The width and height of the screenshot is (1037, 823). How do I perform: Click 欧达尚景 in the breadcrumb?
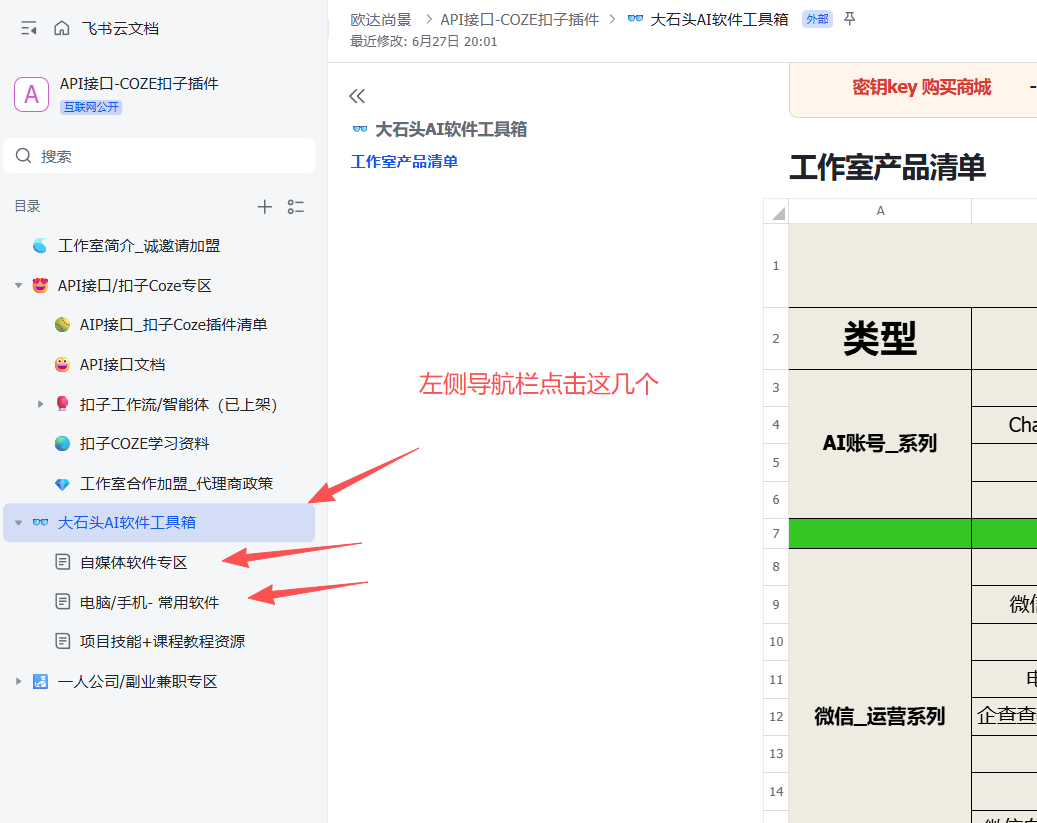380,19
